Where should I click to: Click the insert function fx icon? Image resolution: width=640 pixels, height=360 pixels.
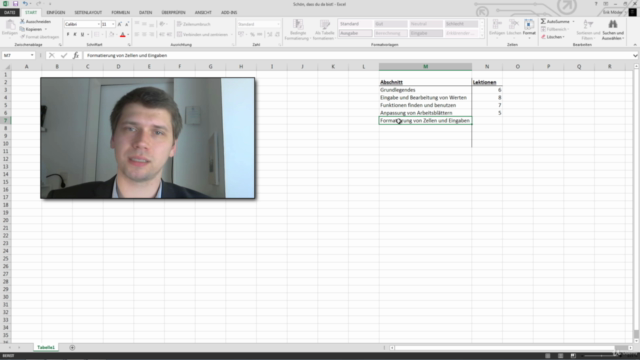[x=76, y=56]
